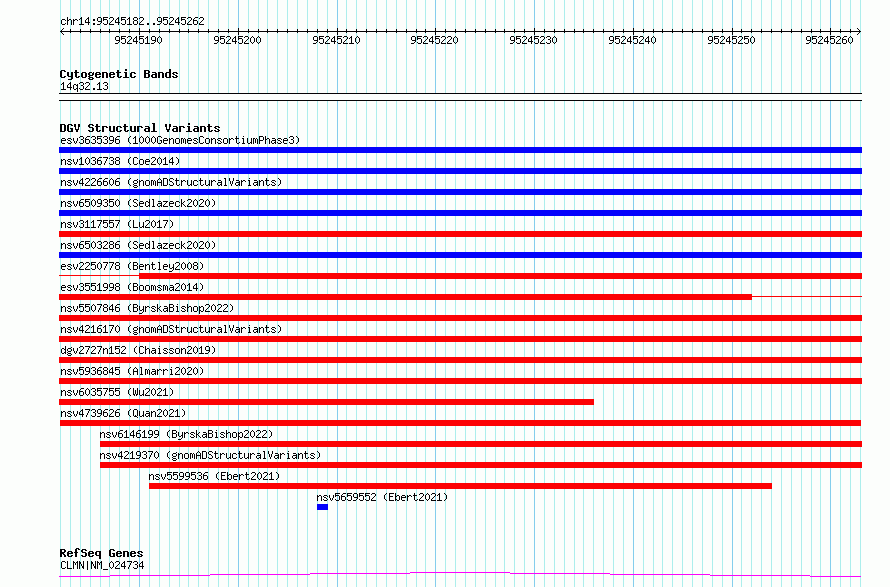Click the blue bar under nsv6503286
The image size is (890, 587).
[460, 255]
